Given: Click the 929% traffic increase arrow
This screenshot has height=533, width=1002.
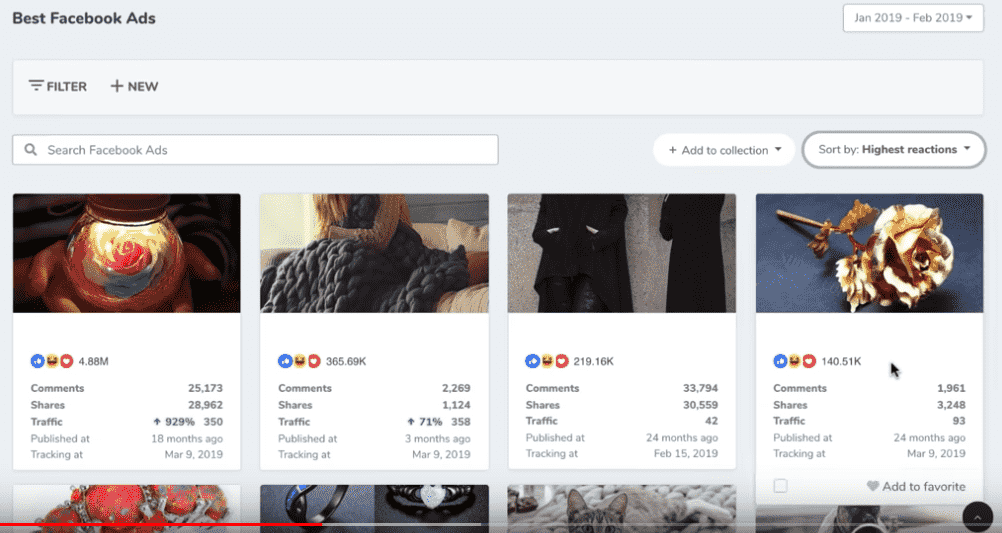Looking at the screenshot, I should (157, 422).
